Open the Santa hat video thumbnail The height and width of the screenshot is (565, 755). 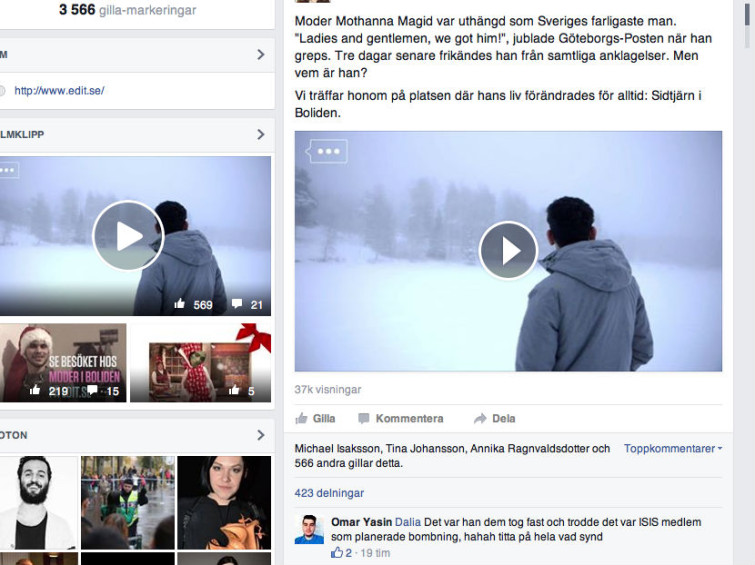(x=62, y=362)
